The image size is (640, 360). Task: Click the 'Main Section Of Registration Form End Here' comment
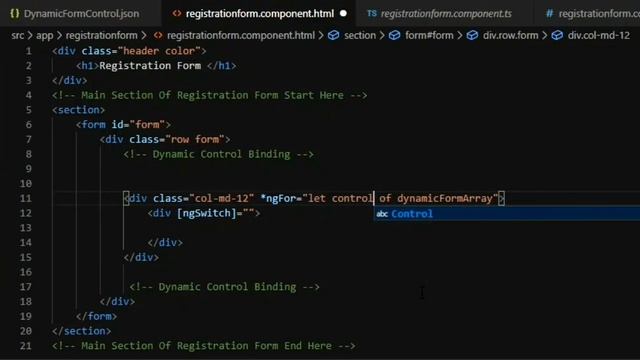(204, 346)
